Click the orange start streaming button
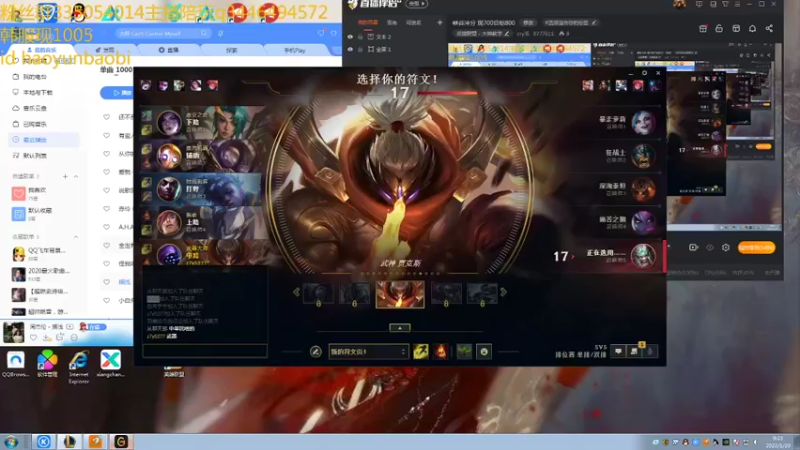 pyautogui.click(x=757, y=247)
